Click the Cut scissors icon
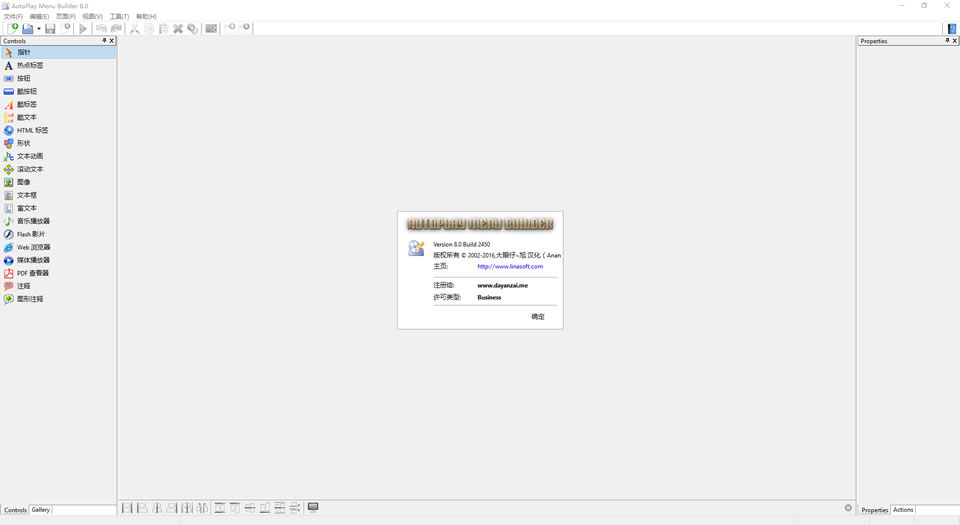Viewport: 960px width, 525px height. [x=134, y=28]
